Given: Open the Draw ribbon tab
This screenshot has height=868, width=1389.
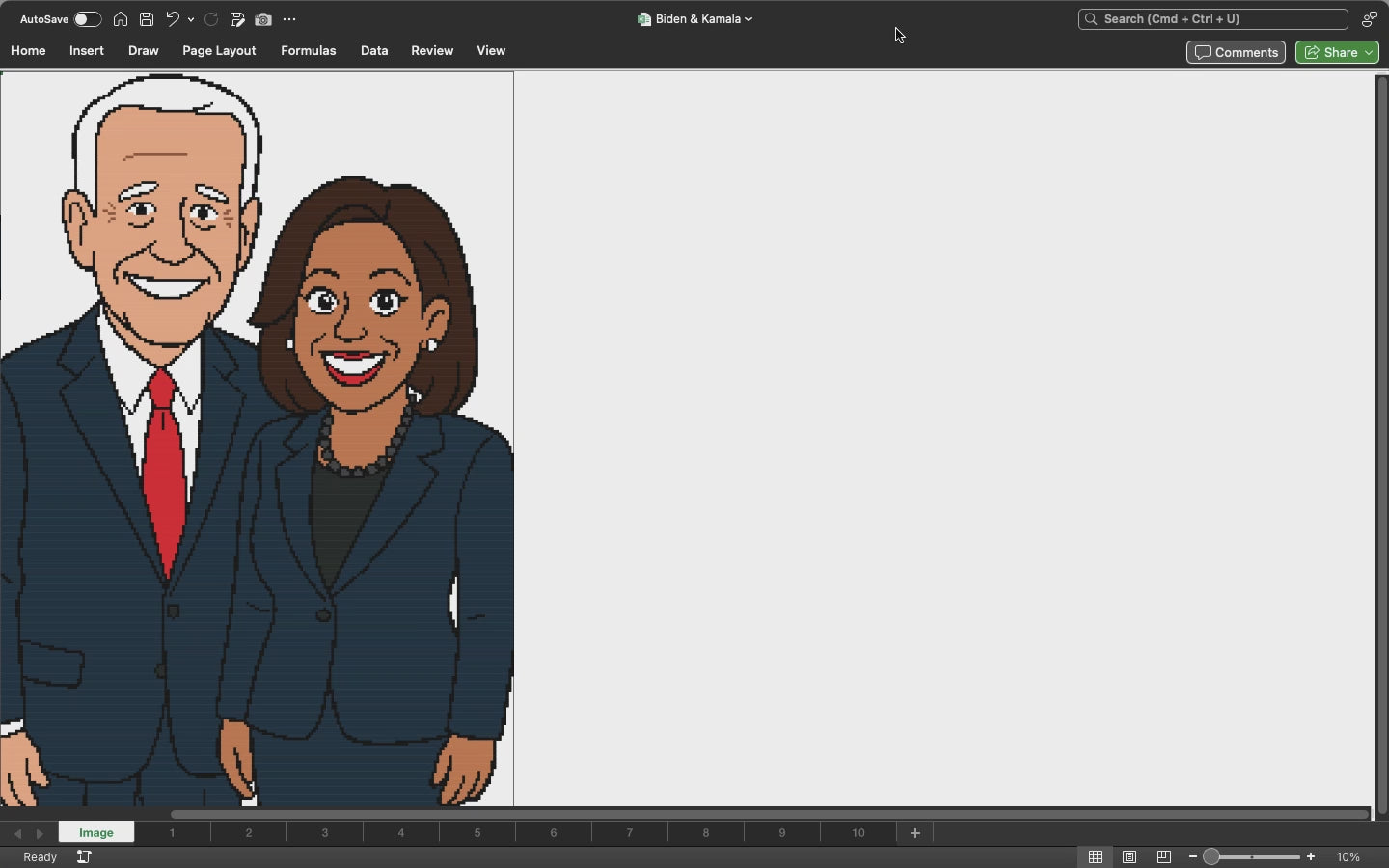Looking at the screenshot, I should [143, 51].
